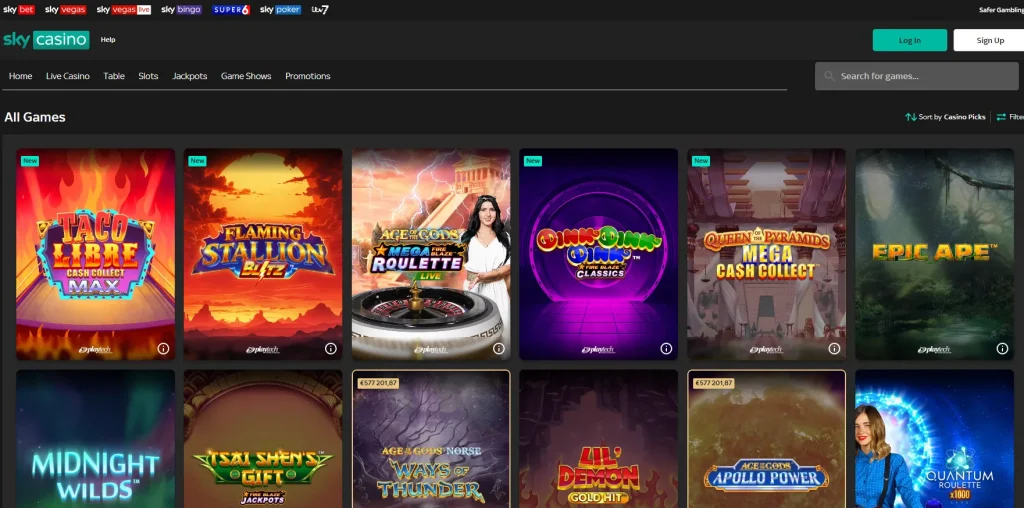Click the Log In button

pos(910,40)
